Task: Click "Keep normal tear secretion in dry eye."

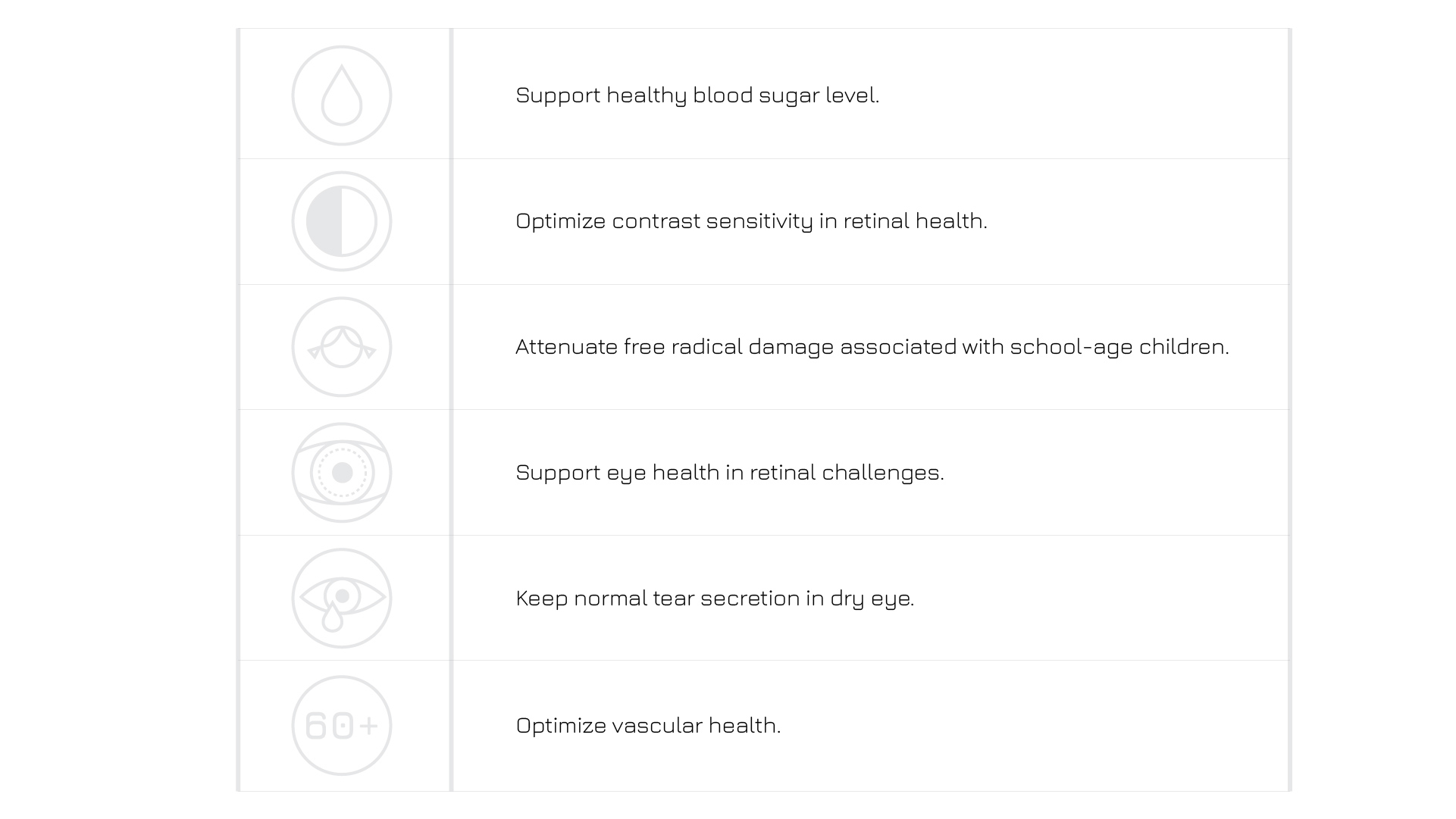Action: point(715,599)
